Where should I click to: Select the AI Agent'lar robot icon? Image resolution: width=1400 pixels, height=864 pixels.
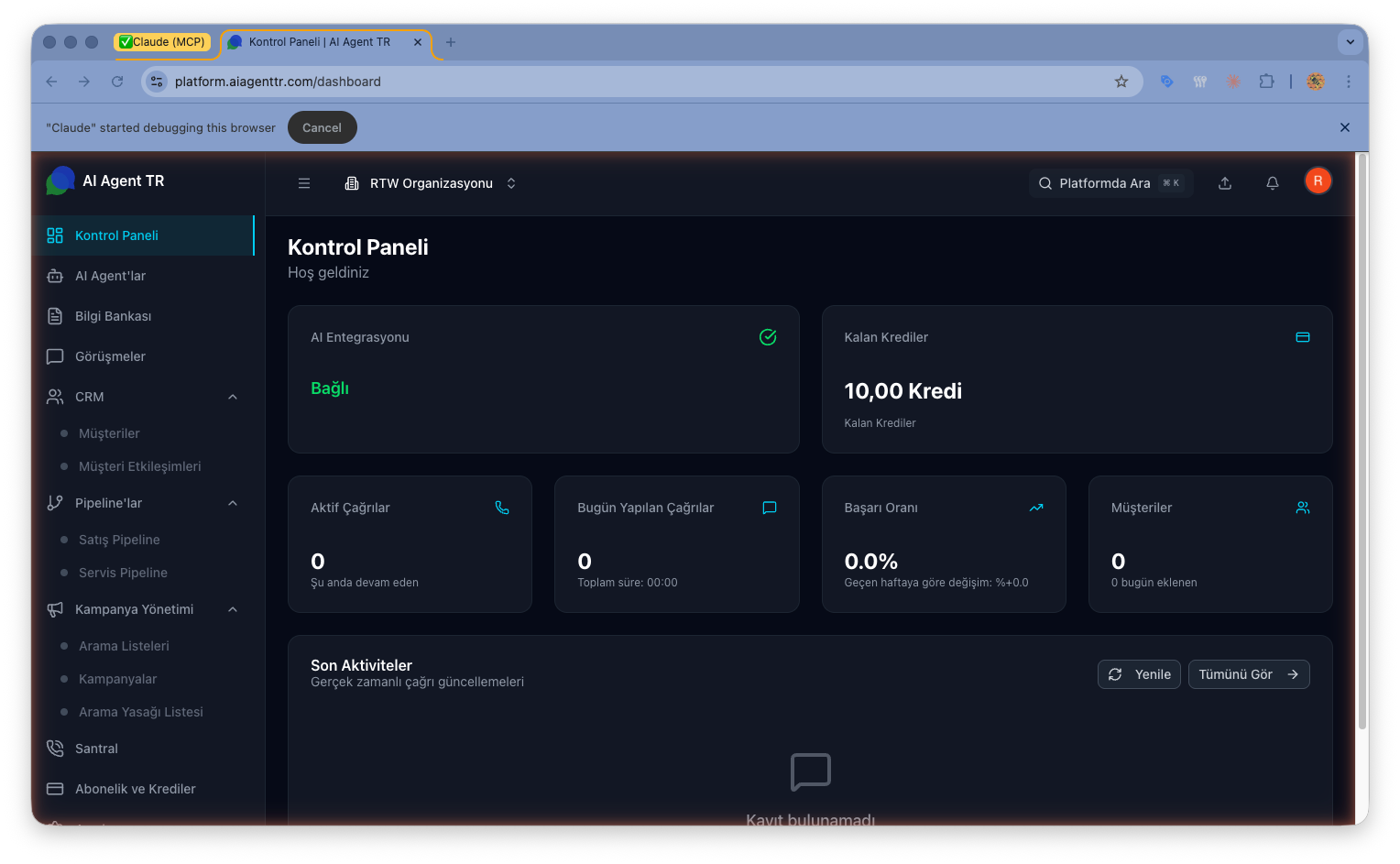55,276
